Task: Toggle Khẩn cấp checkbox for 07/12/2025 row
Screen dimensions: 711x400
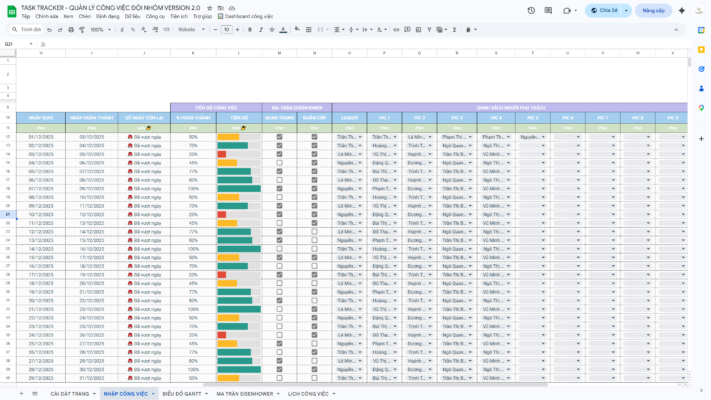Action: click(x=314, y=188)
